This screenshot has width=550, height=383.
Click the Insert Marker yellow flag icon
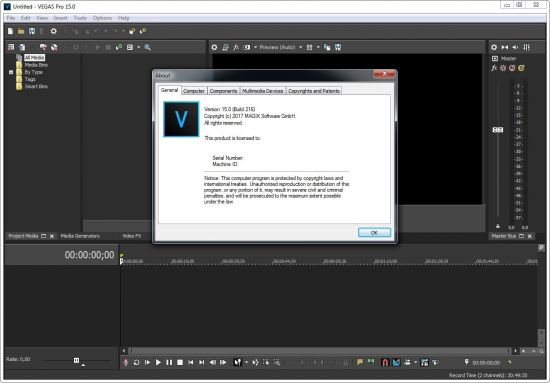[360, 362]
